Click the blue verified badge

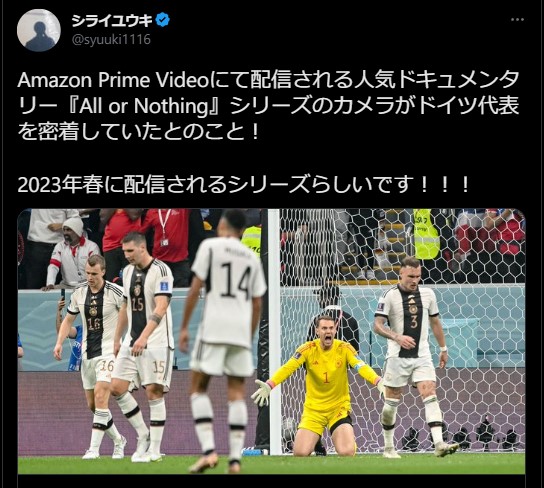pos(162,20)
